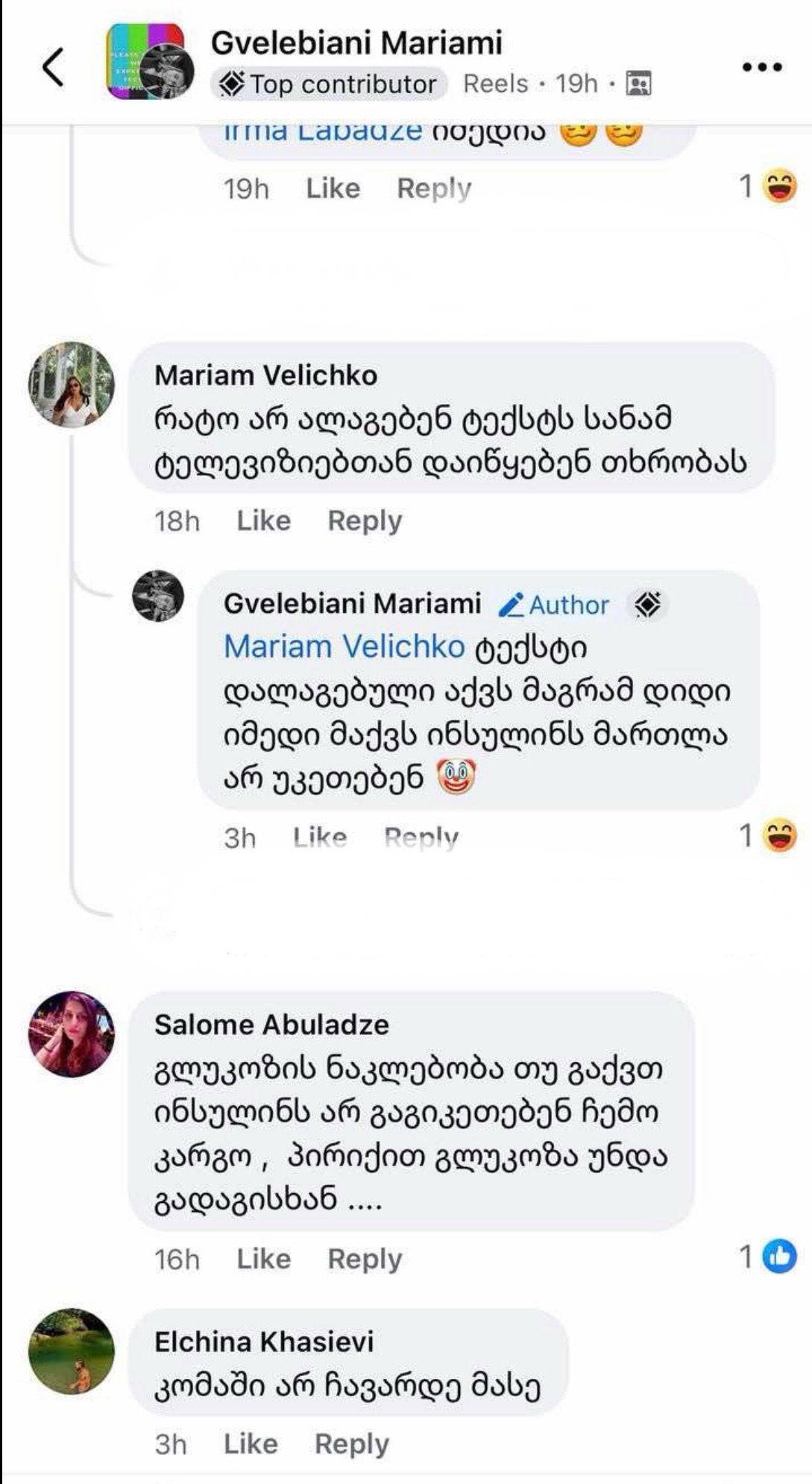Screen dimensions: 812x1484
Task: Like Mariam Velichko's comment
Action: click(263, 521)
